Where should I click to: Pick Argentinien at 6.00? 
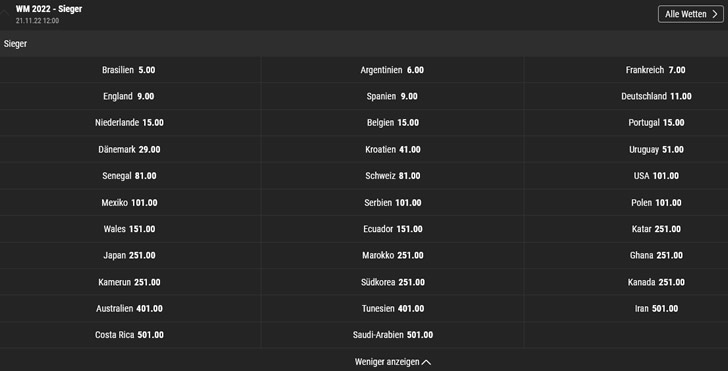click(392, 70)
